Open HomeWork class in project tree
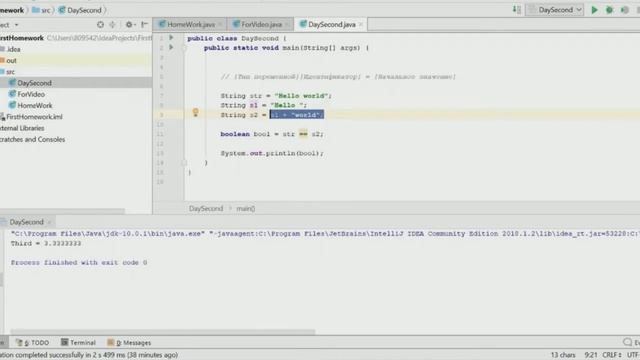This screenshot has width=640, height=360. pyautogui.click(x=34, y=105)
